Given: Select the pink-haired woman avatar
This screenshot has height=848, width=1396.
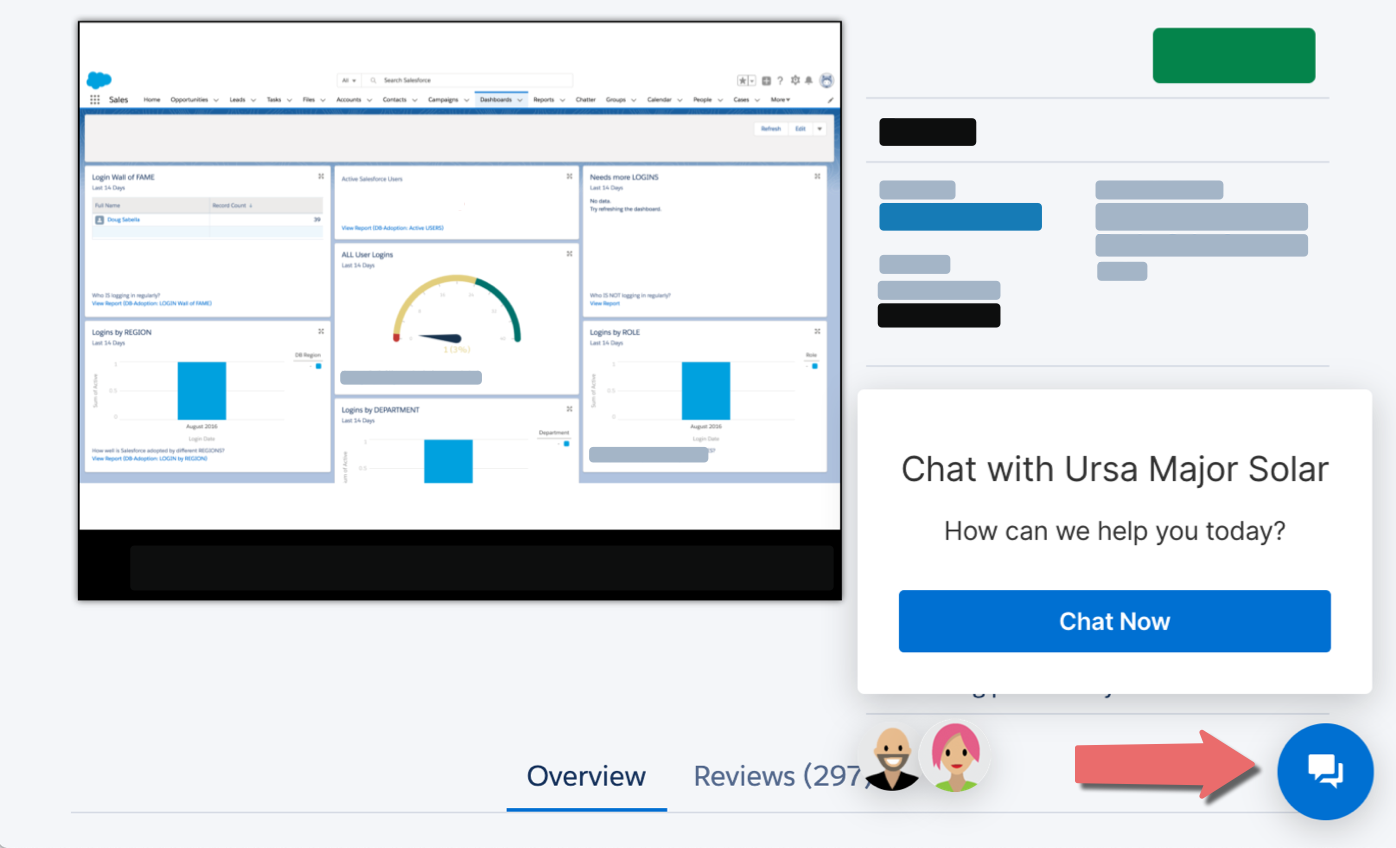Looking at the screenshot, I should 955,757.
